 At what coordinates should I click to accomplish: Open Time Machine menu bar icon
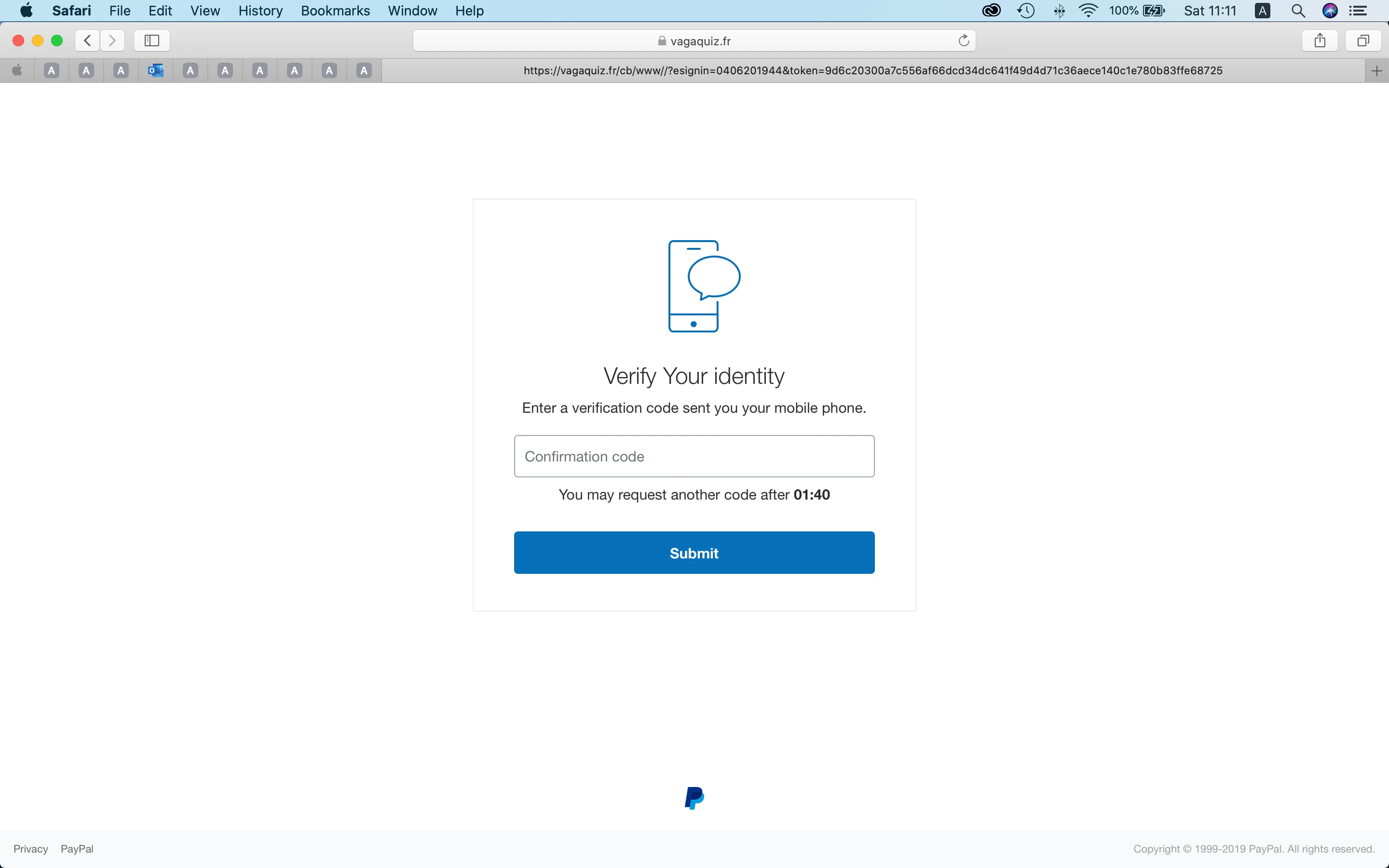[x=1026, y=10]
